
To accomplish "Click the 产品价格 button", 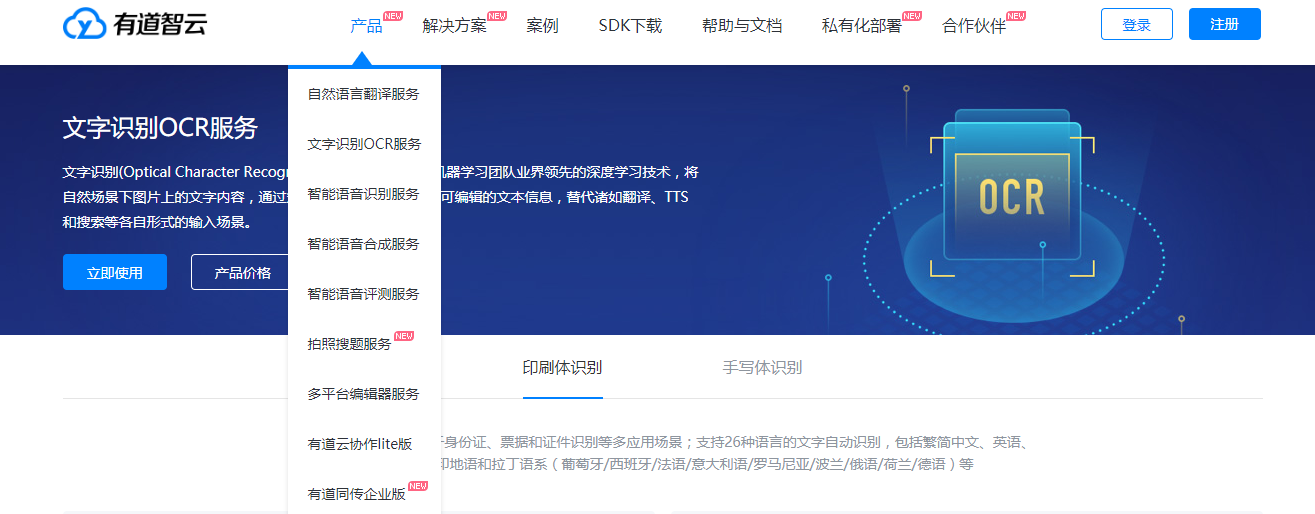I will (x=240, y=272).
